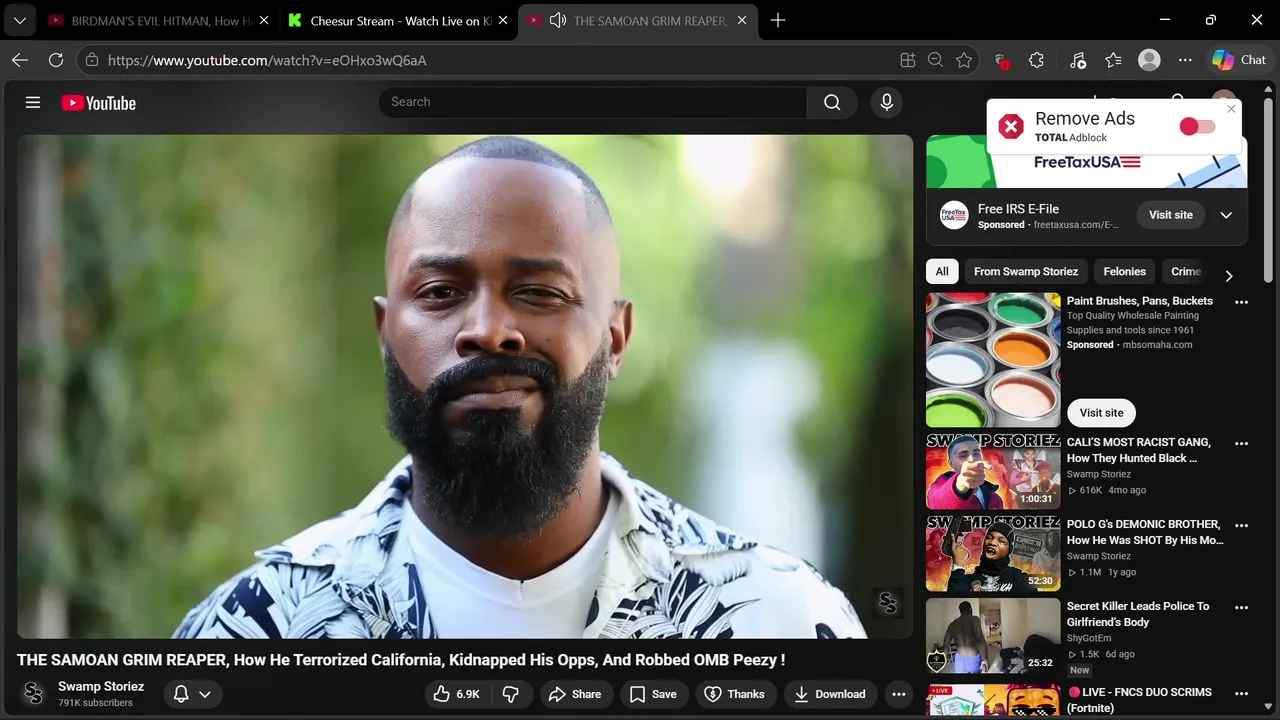
Task: Visit site for Paint Brushes ad
Action: coord(1101,412)
